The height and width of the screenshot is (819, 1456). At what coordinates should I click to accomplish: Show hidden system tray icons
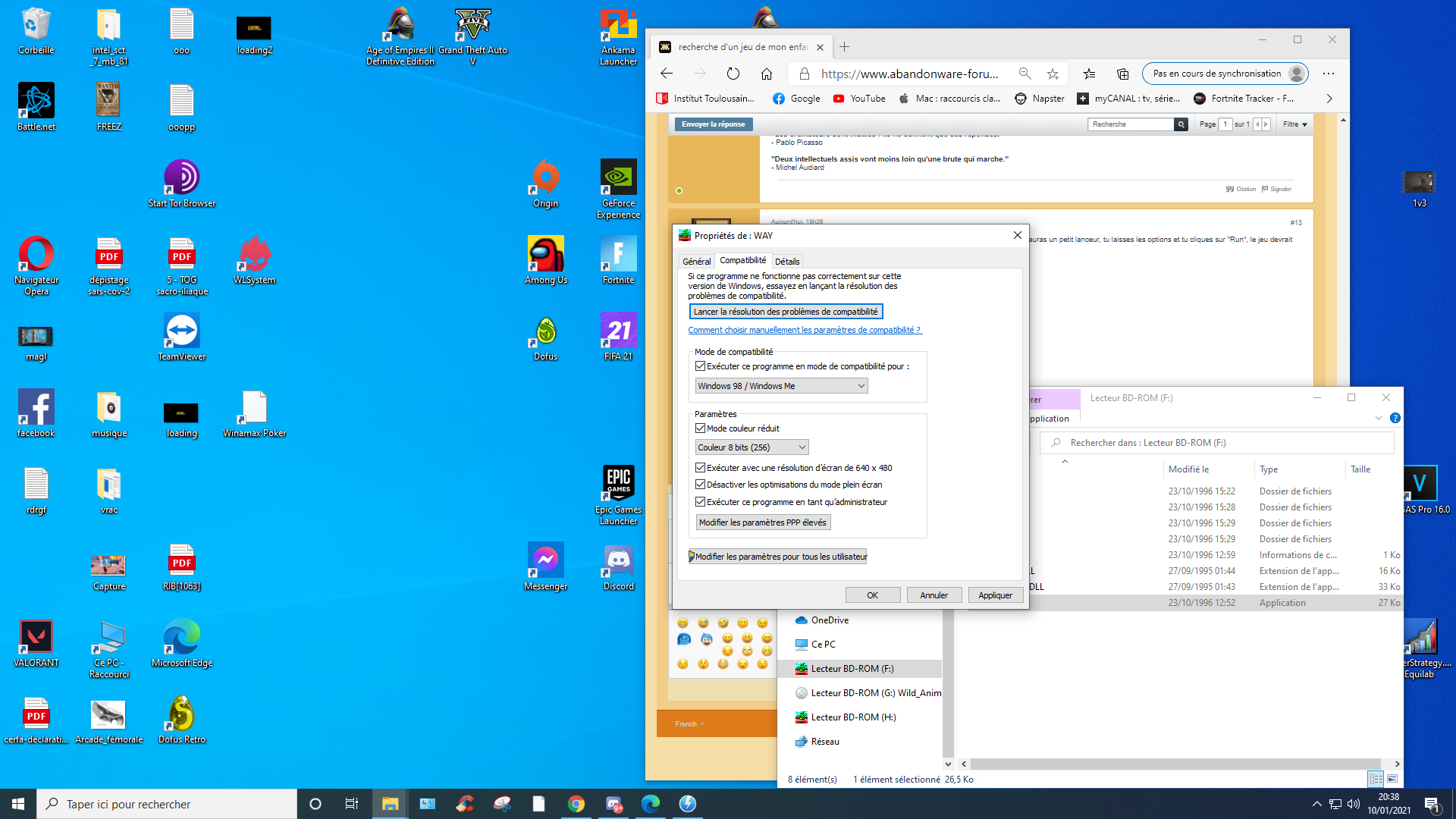pyautogui.click(x=1316, y=804)
